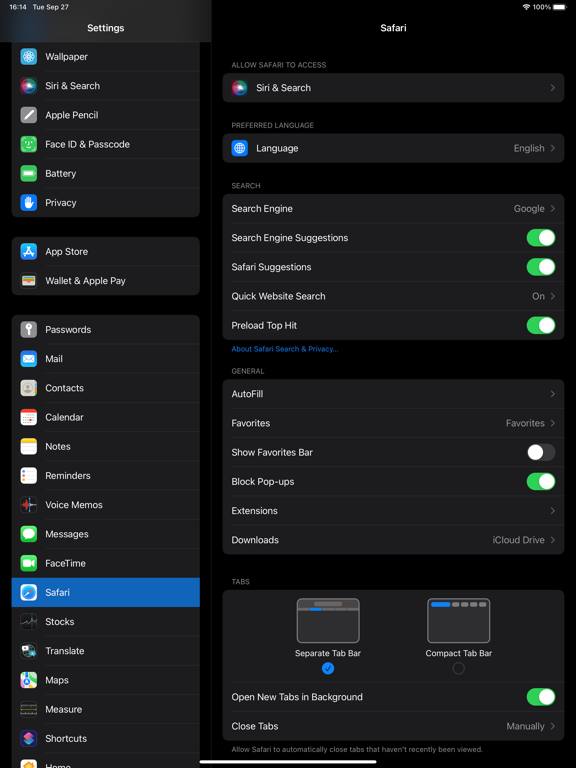Tap the Measure ruler icon
The image size is (576, 768).
(28, 709)
